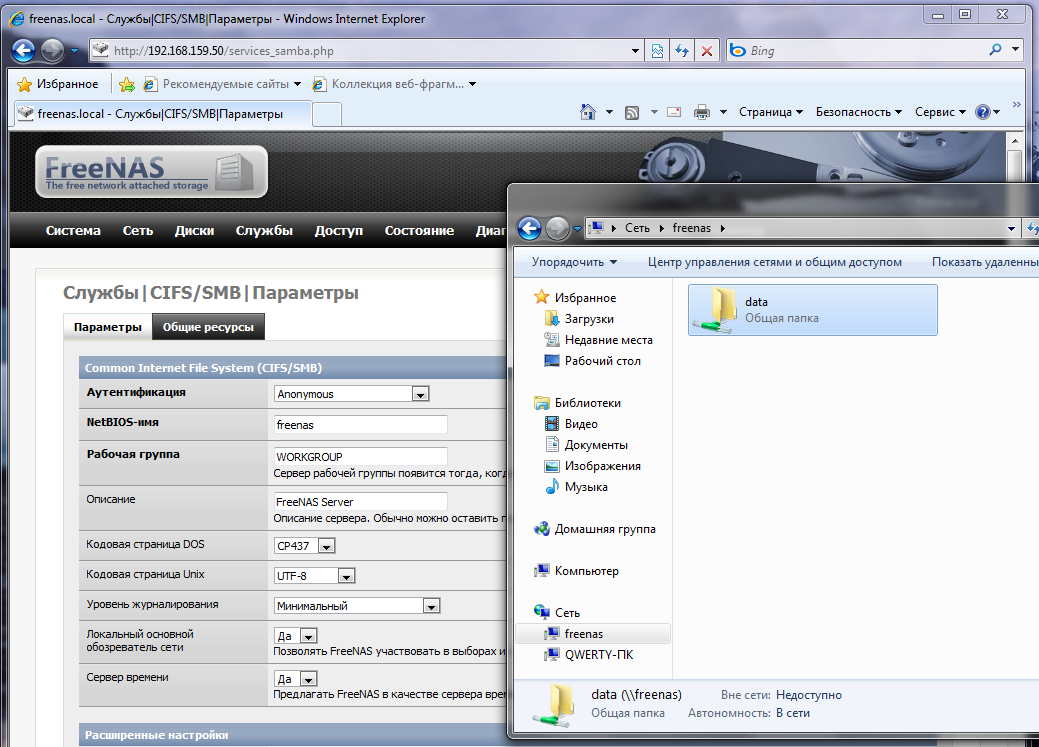This screenshot has width=1039, height=747.
Task: Open Компьютер in Explorer sidebar
Action: click(586, 571)
